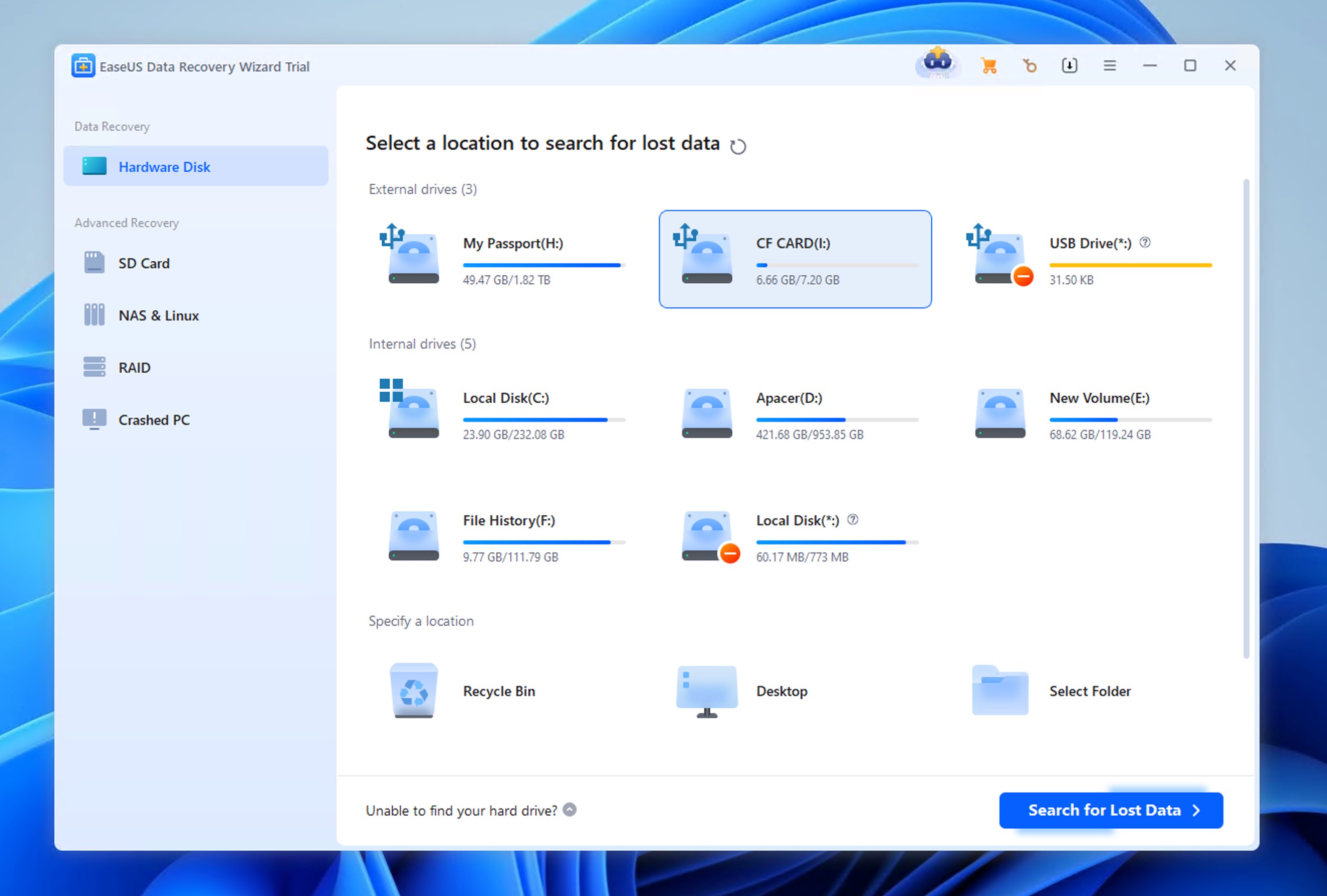Image resolution: width=1327 pixels, height=896 pixels.
Task: Click the USB Drive(*:) yellow usage bar
Action: click(1131, 265)
